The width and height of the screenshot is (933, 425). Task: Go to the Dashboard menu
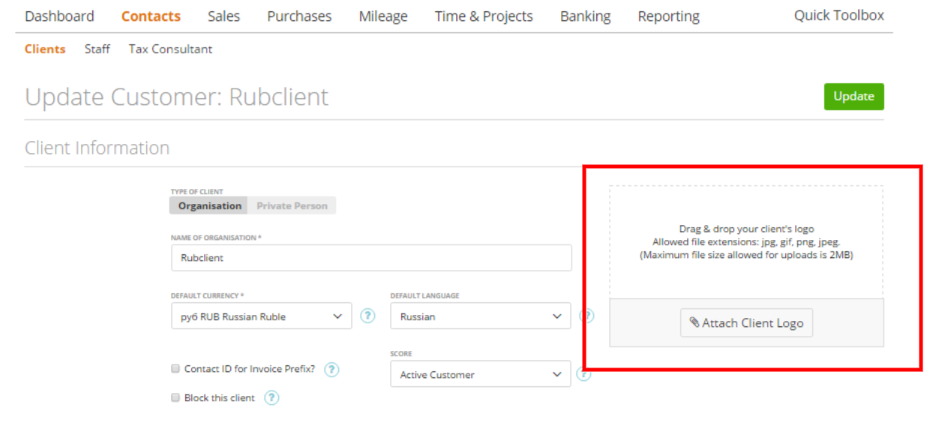point(60,16)
